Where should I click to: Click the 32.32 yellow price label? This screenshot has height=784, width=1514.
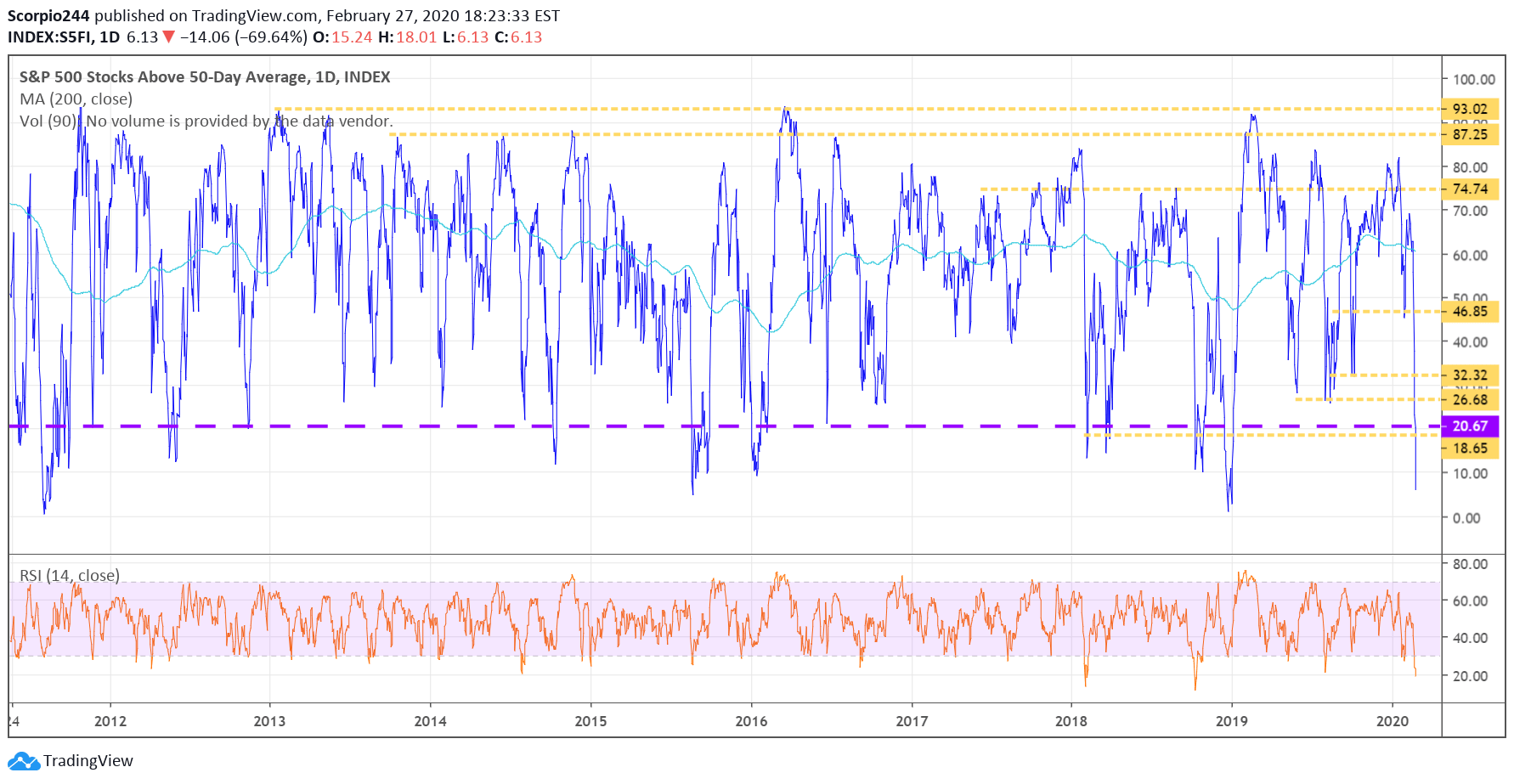coord(1471,375)
